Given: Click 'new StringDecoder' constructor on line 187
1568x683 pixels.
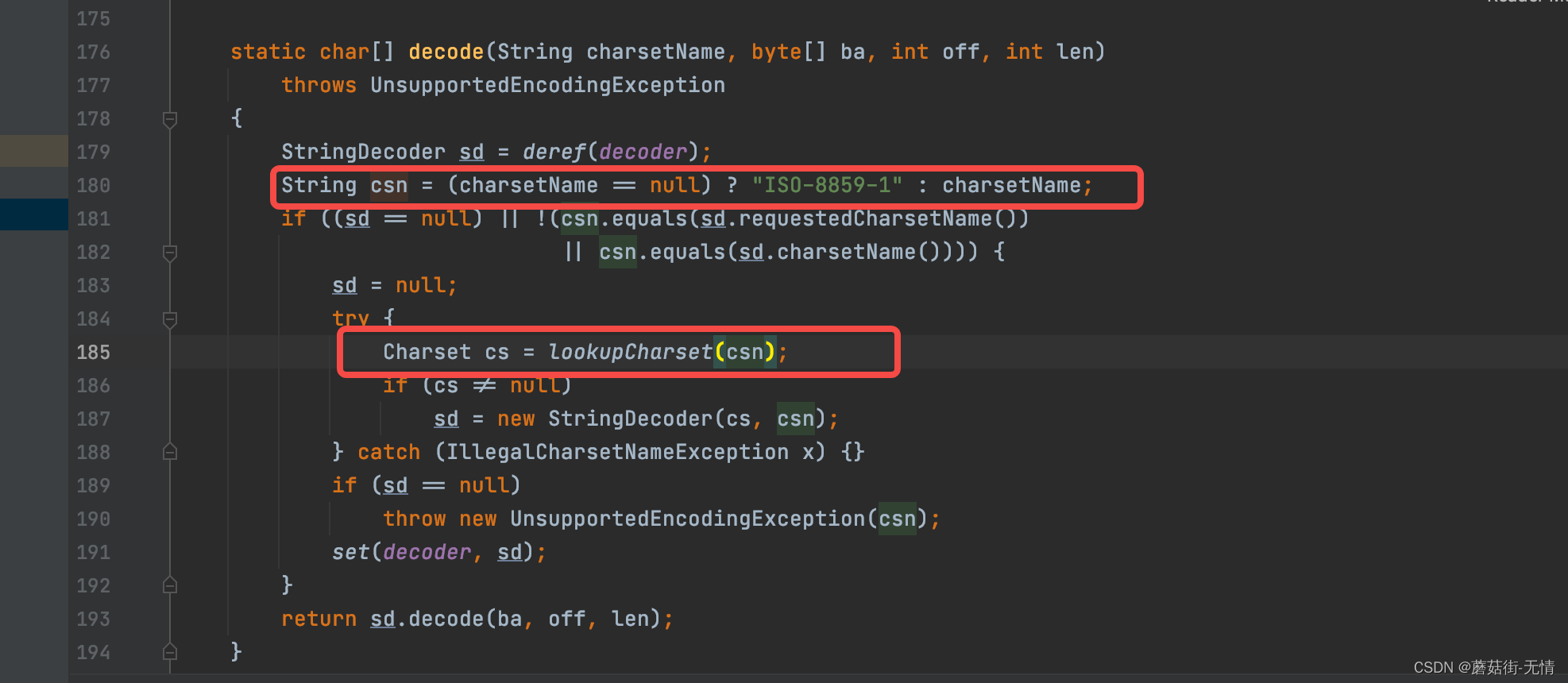Looking at the screenshot, I should coord(604,419).
